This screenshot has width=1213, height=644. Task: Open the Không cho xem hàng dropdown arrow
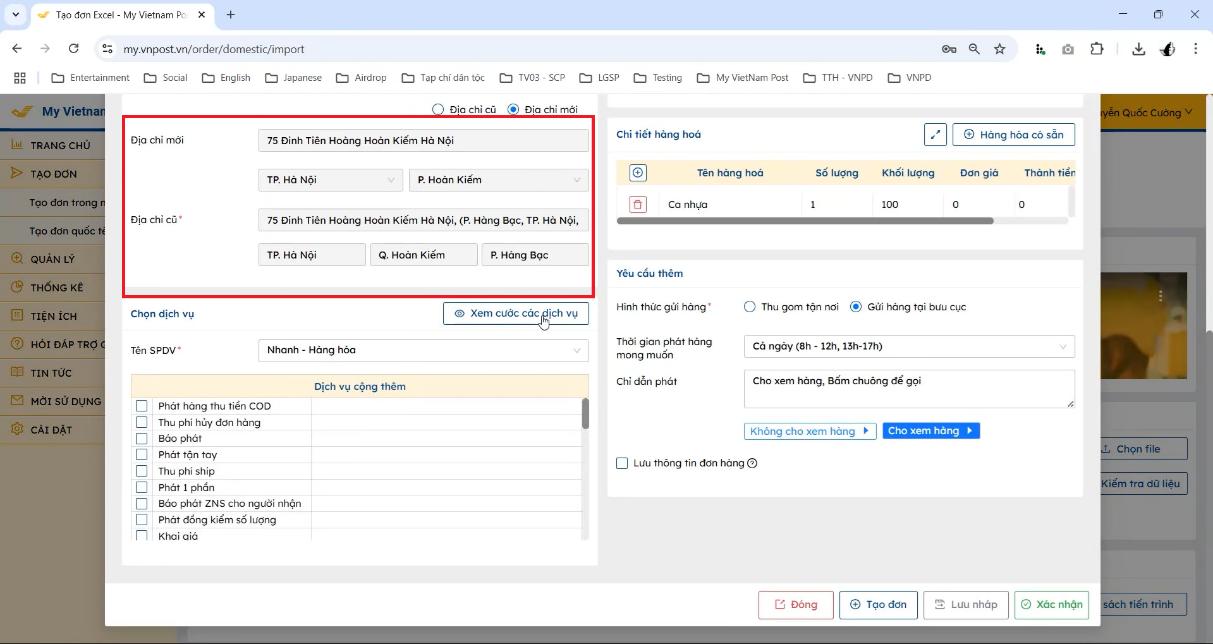click(865, 431)
